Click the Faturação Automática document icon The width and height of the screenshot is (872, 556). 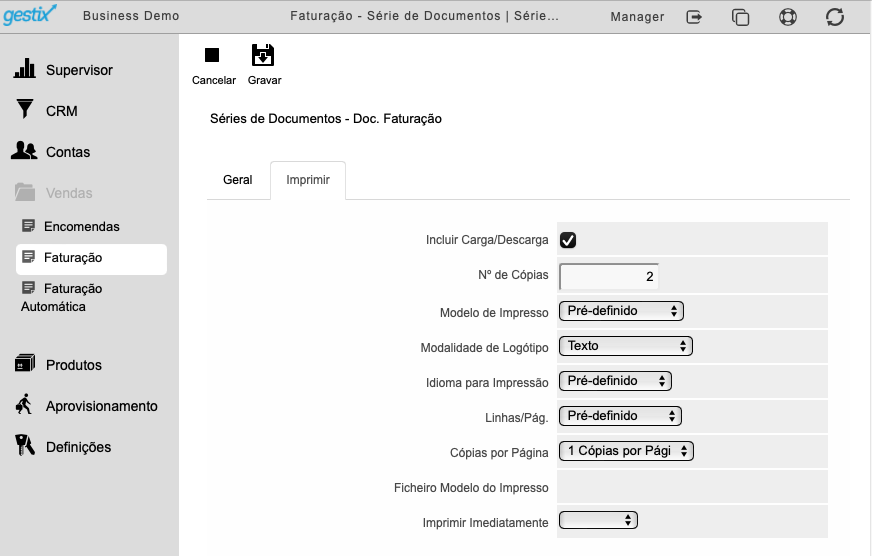click(28, 287)
